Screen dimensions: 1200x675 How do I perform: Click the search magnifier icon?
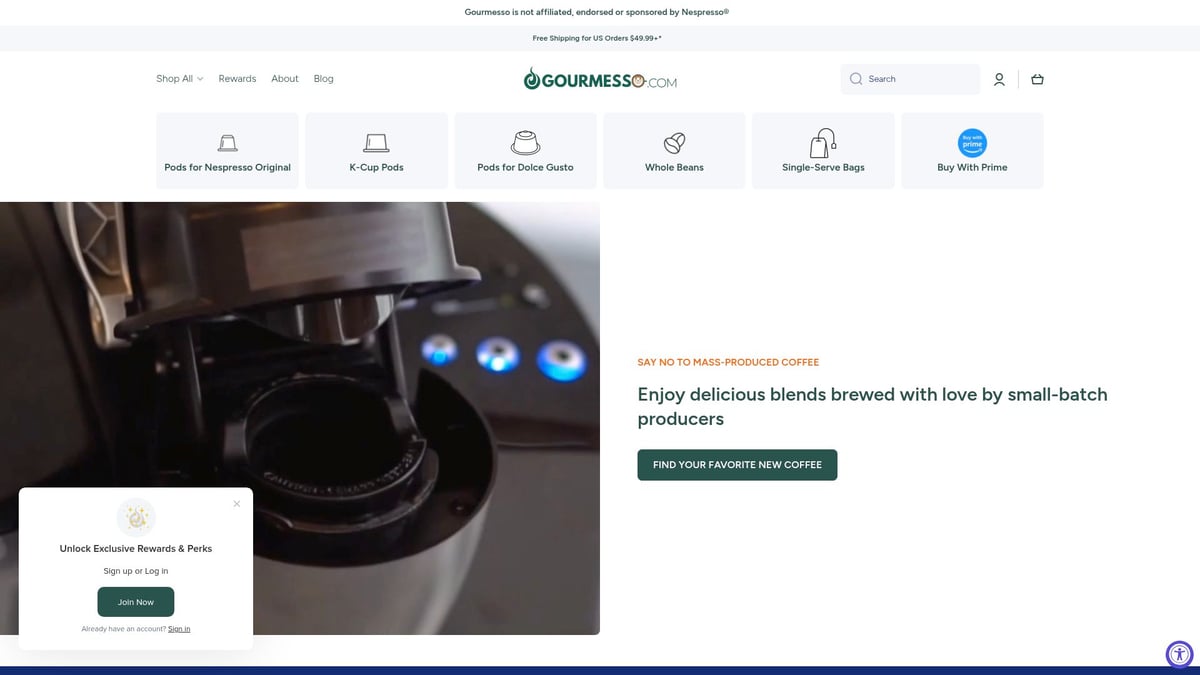click(x=856, y=78)
